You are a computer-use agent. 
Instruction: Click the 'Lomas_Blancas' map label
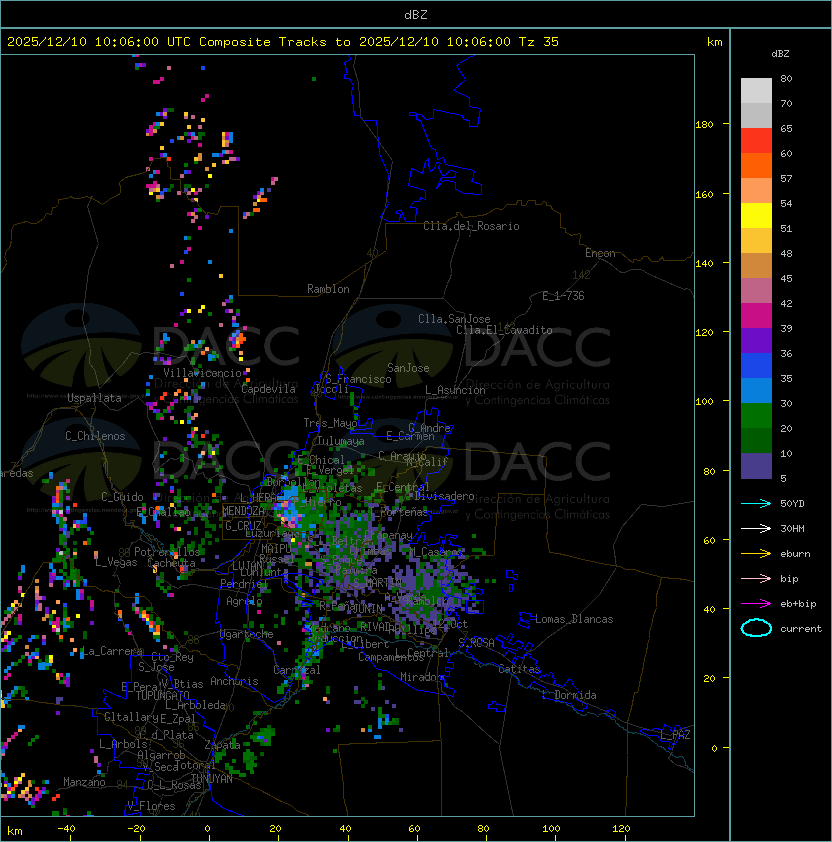tap(574, 619)
